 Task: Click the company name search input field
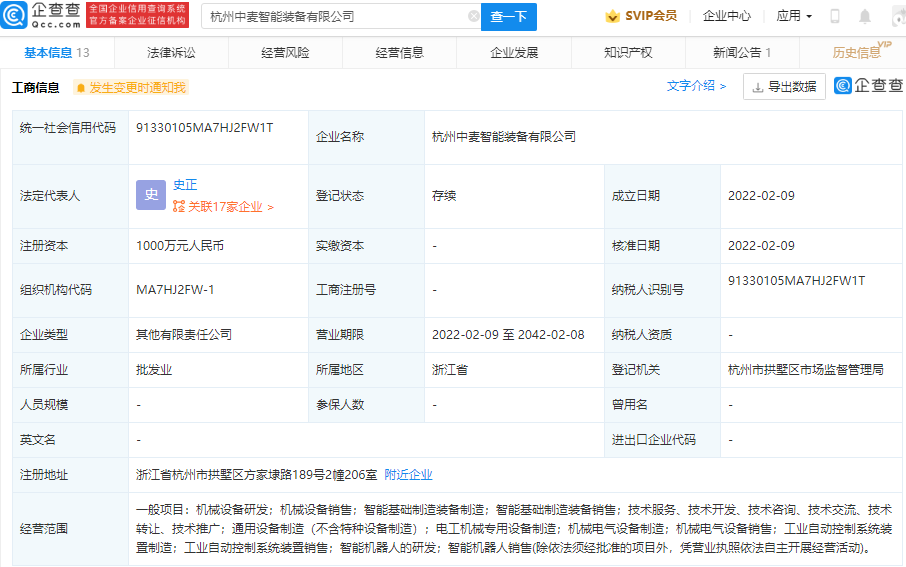[335, 17]
